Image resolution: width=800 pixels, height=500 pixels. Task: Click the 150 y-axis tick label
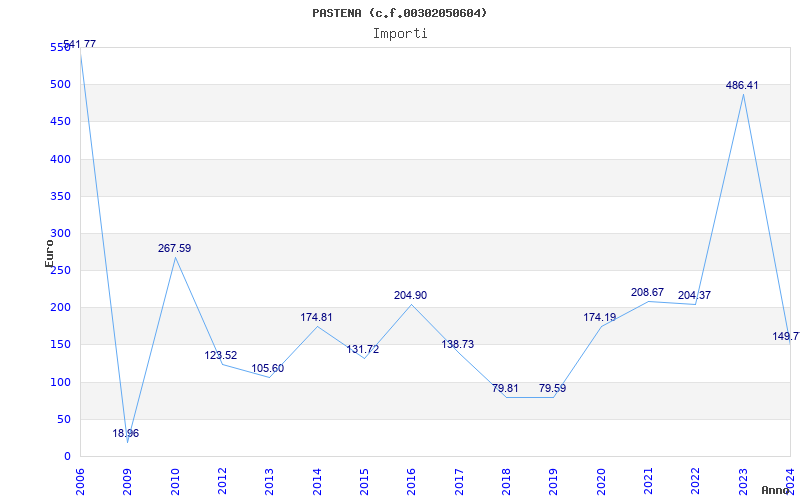click(60, 345)
